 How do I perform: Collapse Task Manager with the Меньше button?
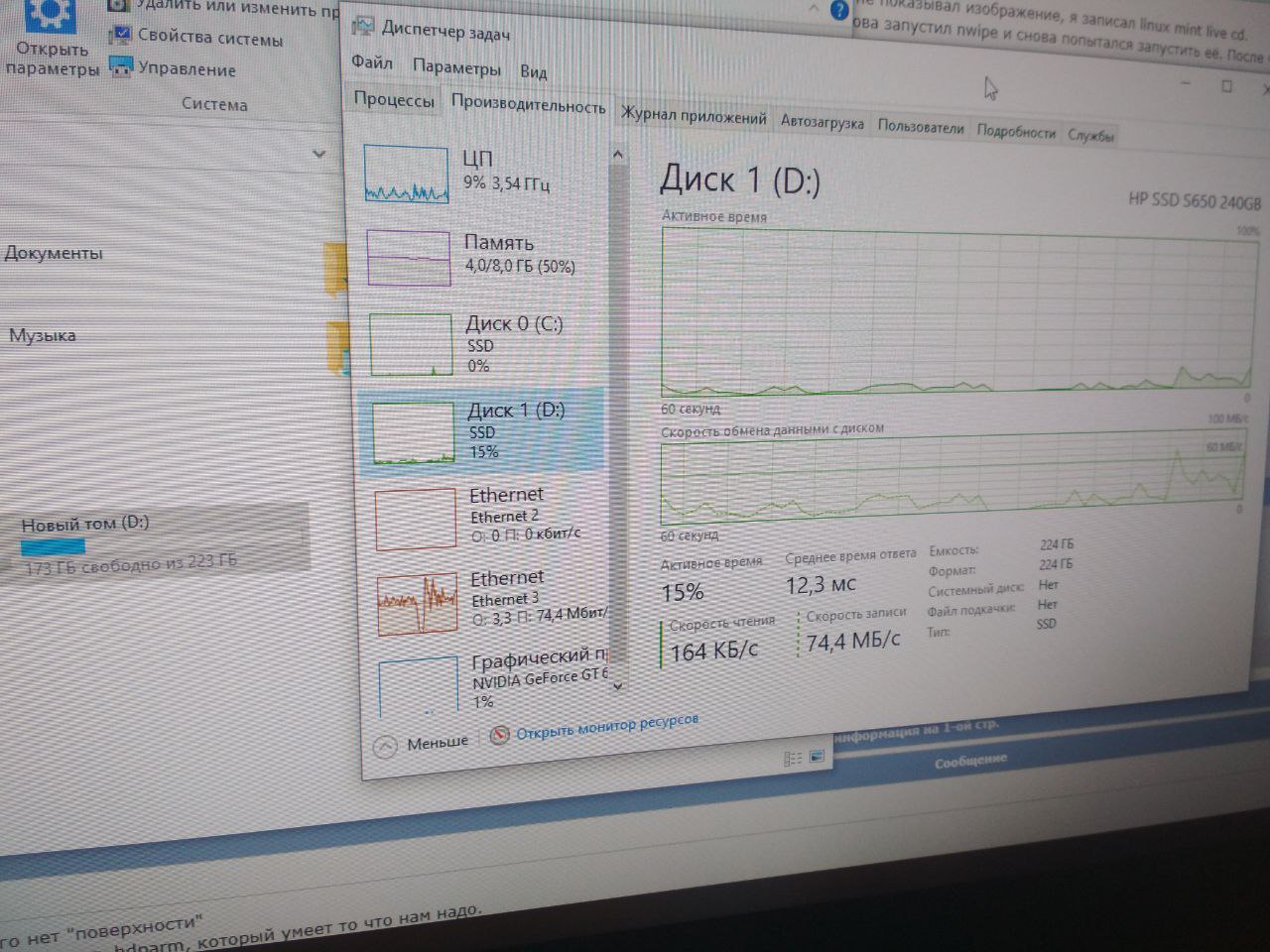tap(424, 744)
